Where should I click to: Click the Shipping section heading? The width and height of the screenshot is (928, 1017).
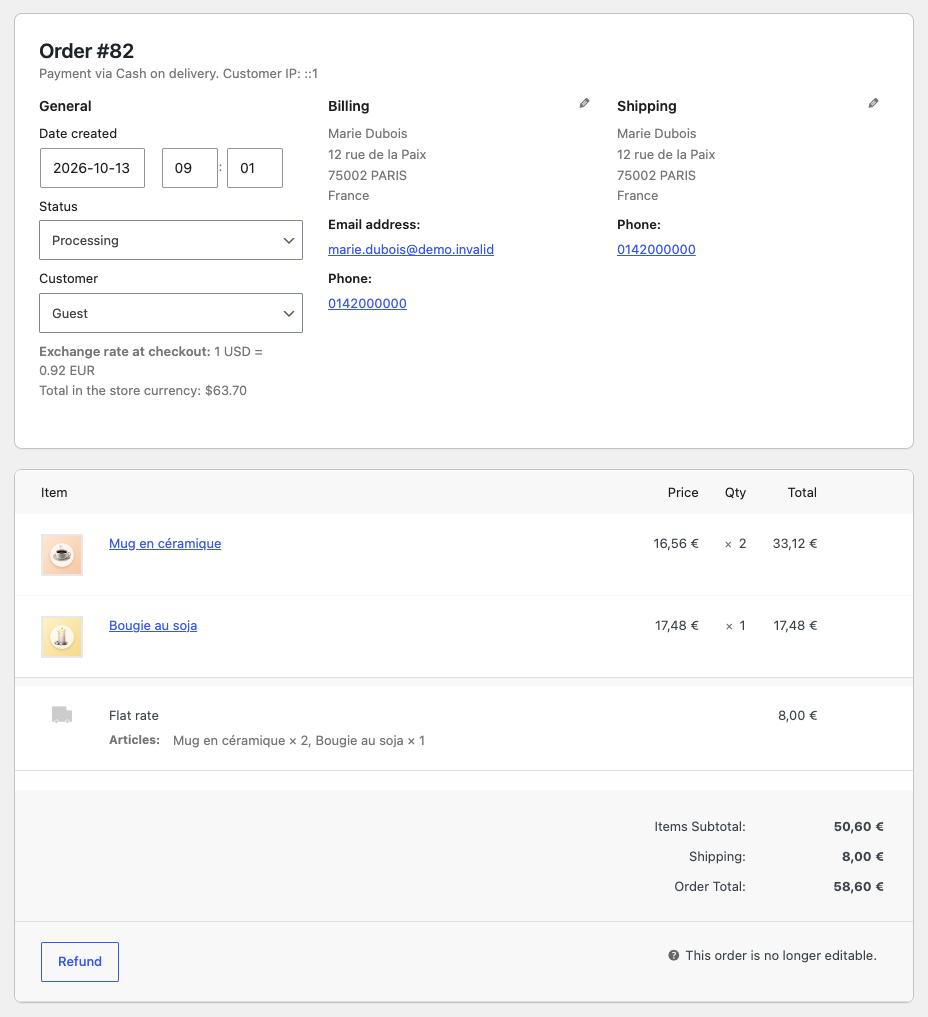[x=647, y=106]
